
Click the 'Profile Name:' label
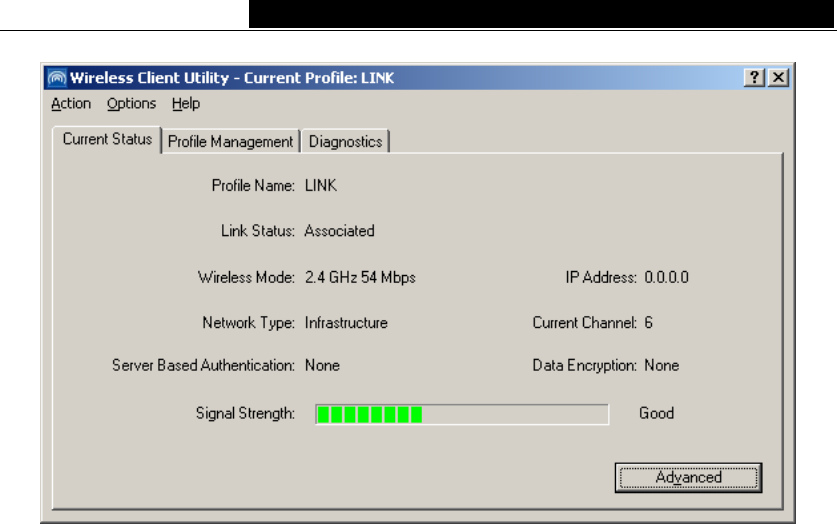253,186
